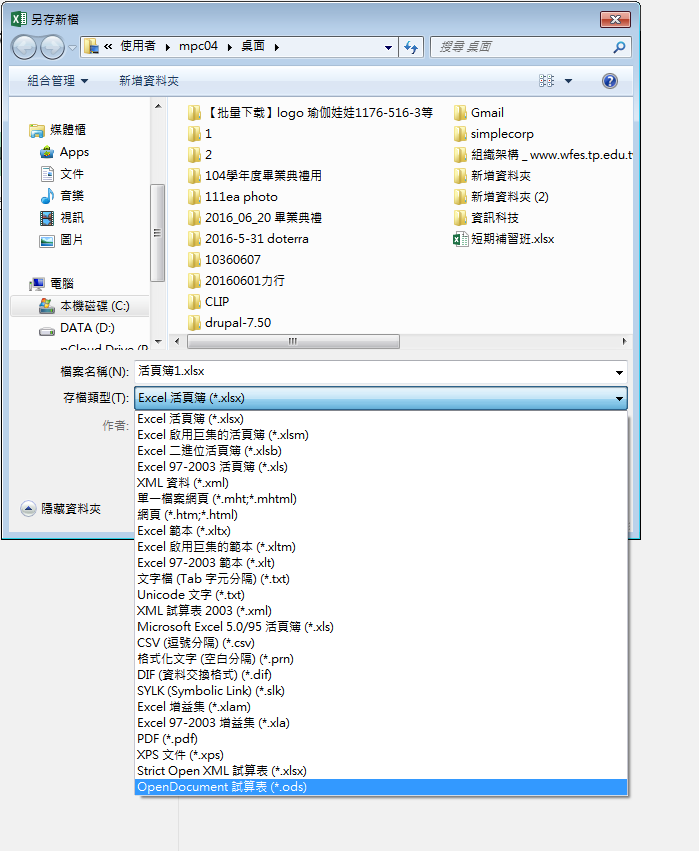Click the search magnifier icon
This screenshot has width=699, height=851.
coord(619,47)
